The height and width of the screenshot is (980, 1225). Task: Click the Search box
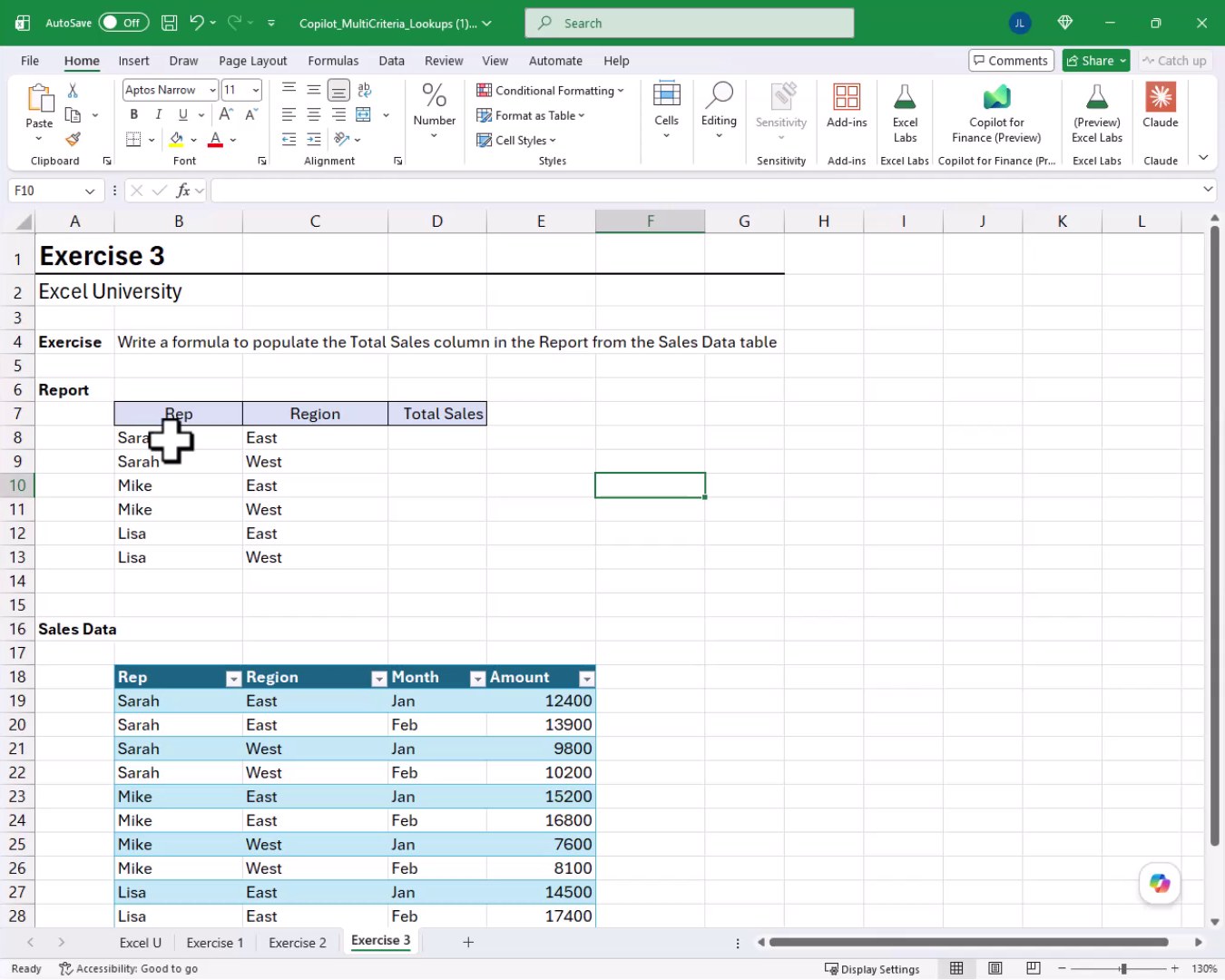pos(689,23)
